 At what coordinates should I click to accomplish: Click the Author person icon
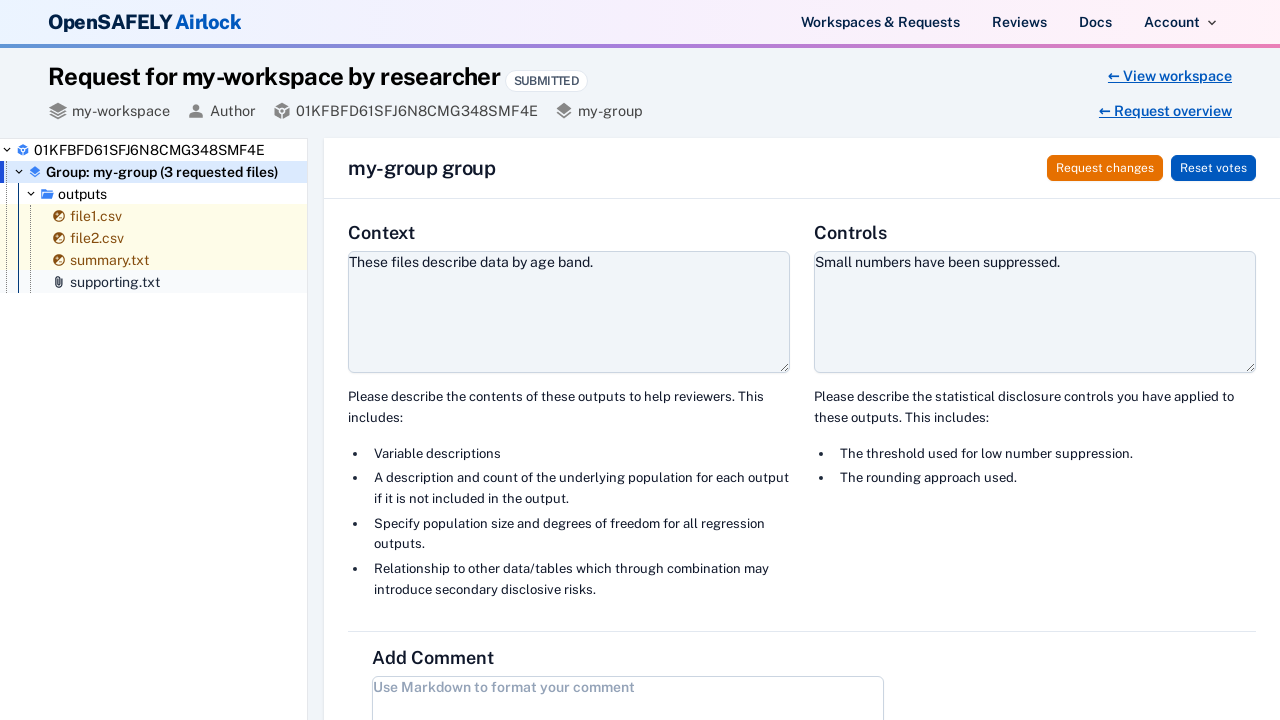196,111
